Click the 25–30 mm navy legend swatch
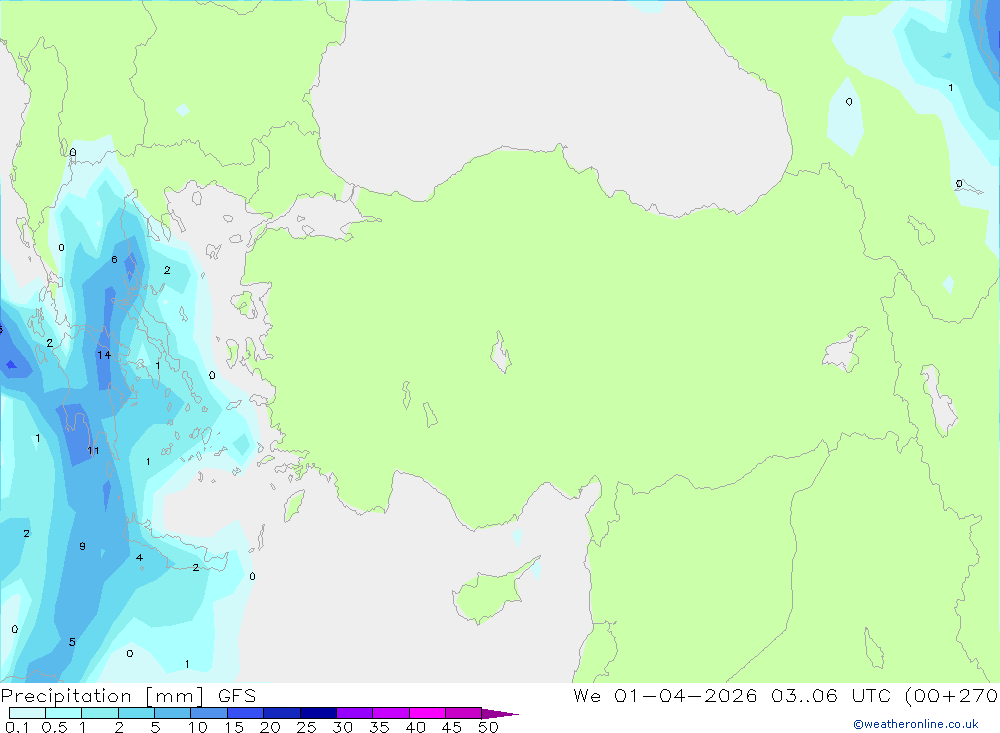 (x=318, y=713)
